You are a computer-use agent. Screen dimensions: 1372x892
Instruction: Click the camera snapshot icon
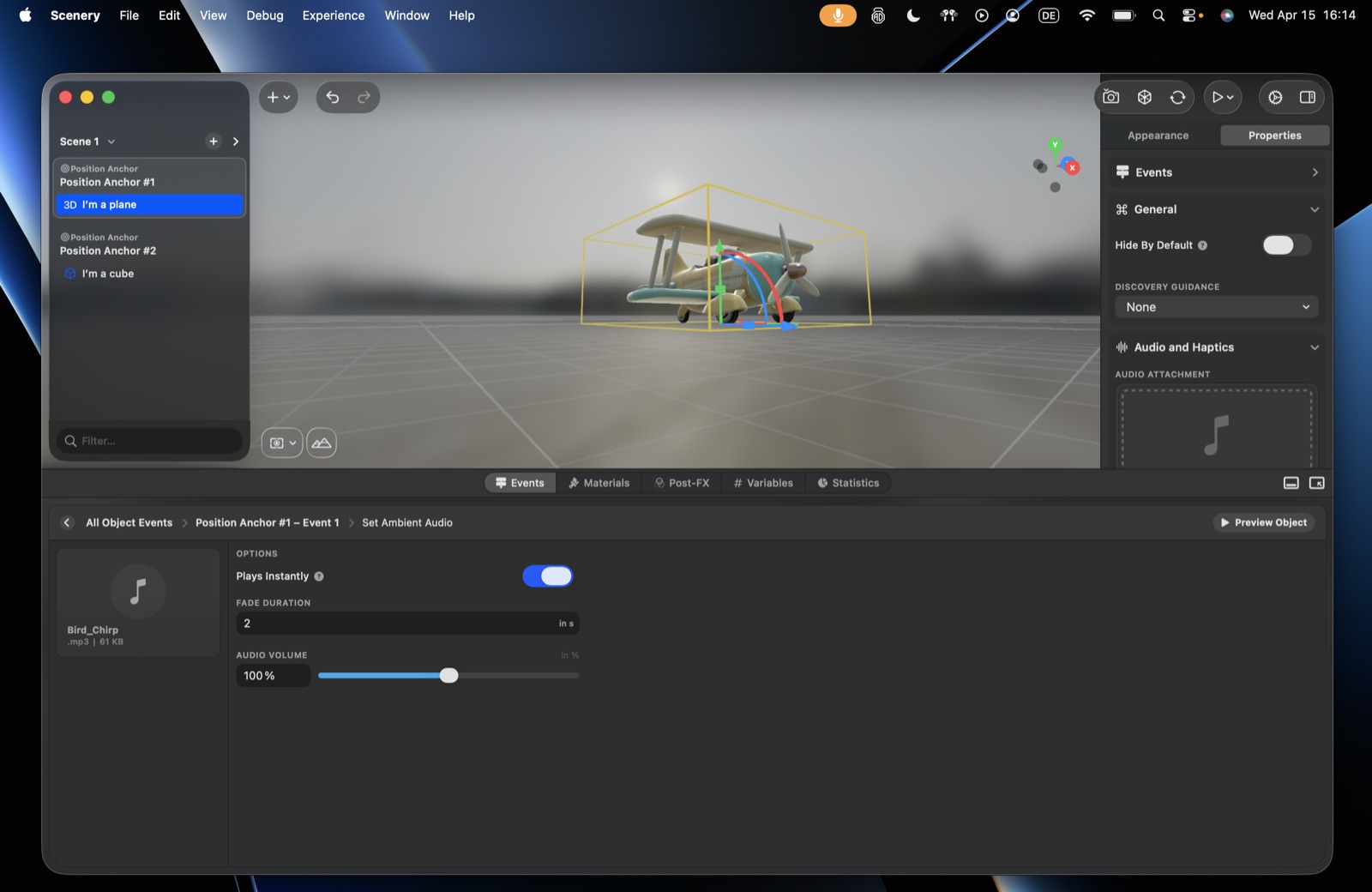(1111, 97)
